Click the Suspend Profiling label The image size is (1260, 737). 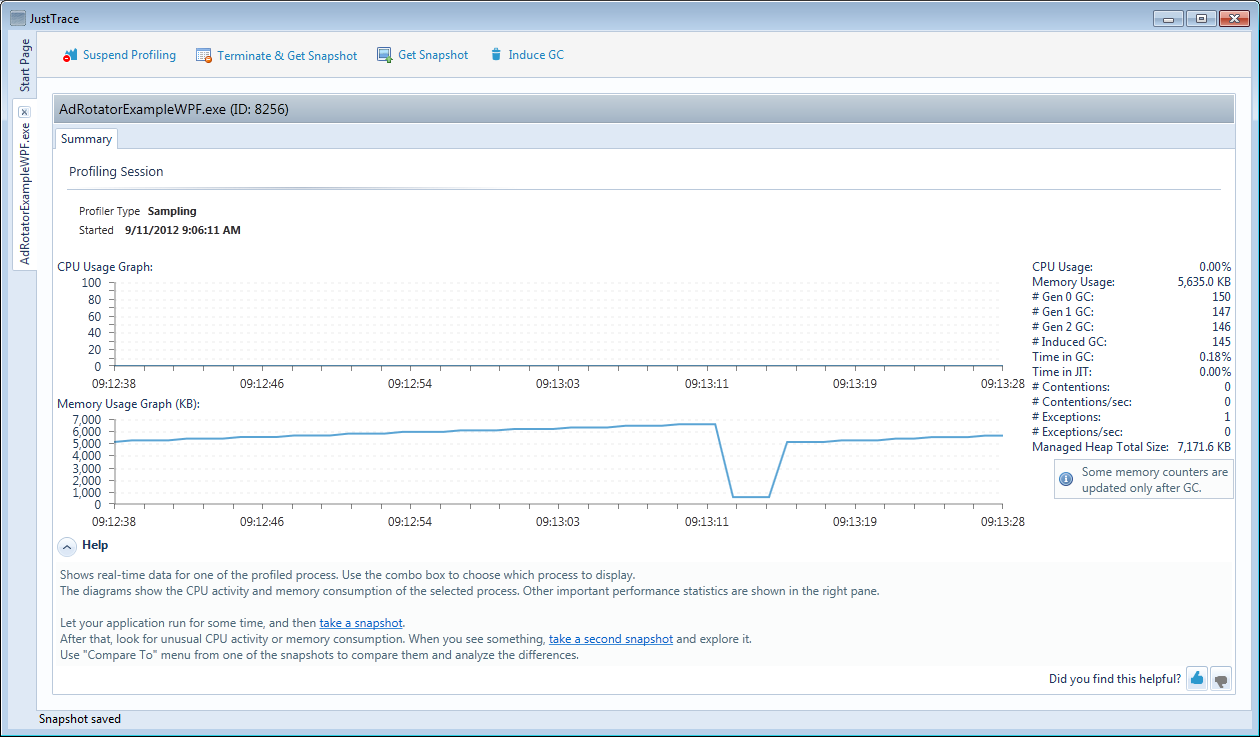129,55
